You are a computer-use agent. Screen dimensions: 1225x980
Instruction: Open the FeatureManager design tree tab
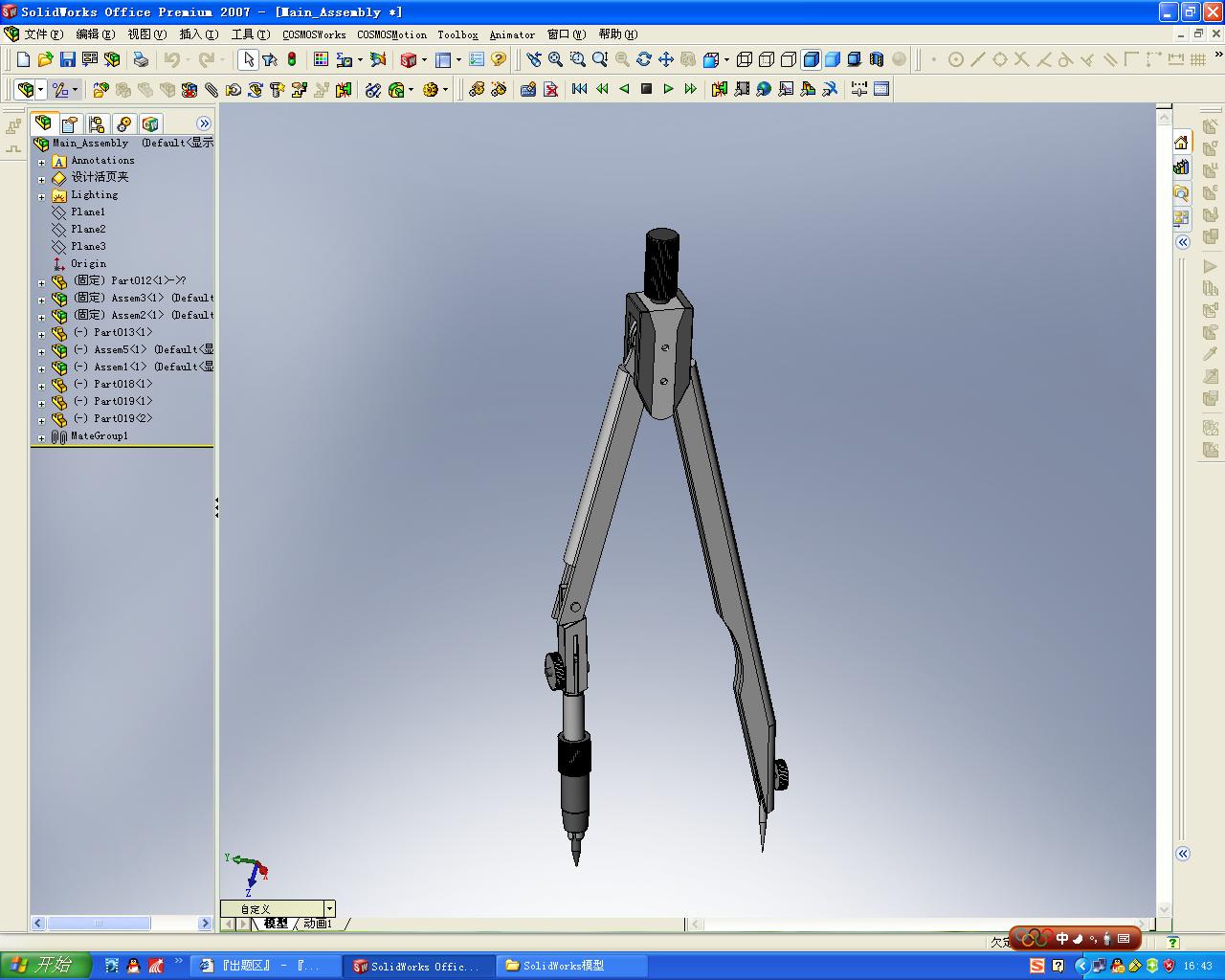[43, 123]
